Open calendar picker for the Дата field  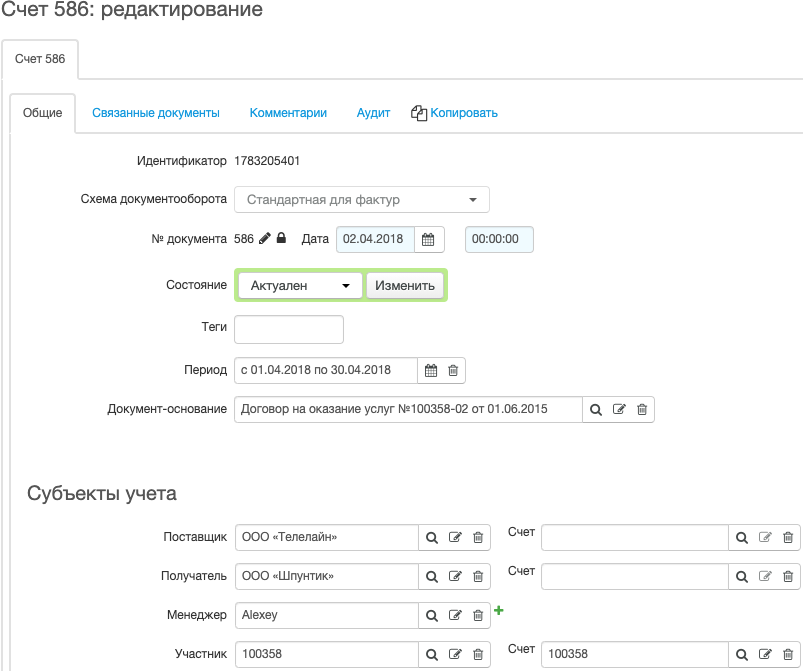coord(429,239)
